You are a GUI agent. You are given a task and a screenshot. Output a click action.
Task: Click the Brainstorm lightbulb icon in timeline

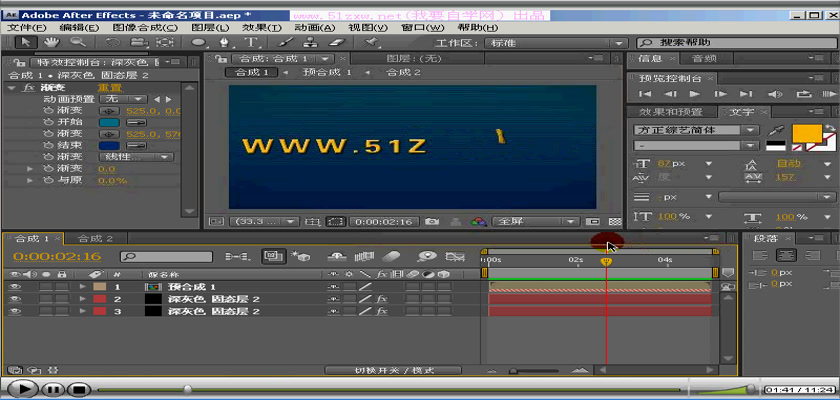pos(427,257)
